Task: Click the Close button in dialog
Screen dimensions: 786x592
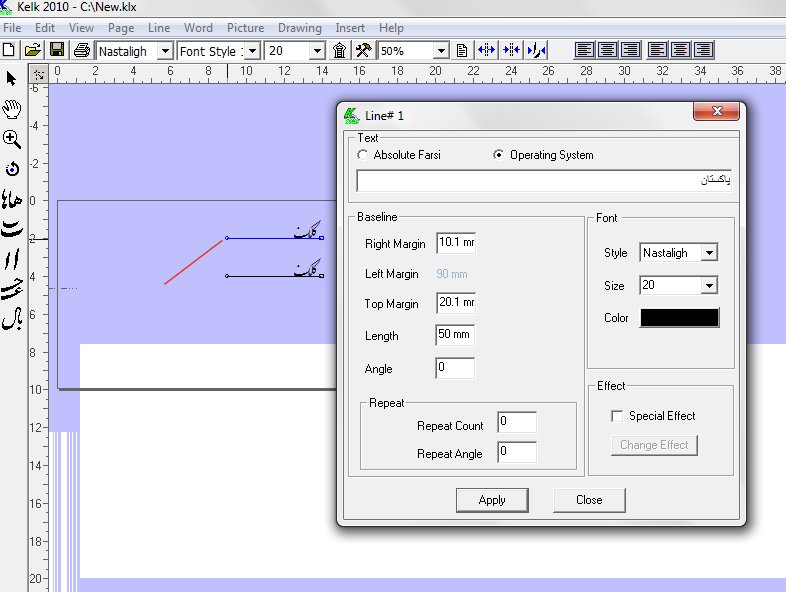Action: pos(589,500)
